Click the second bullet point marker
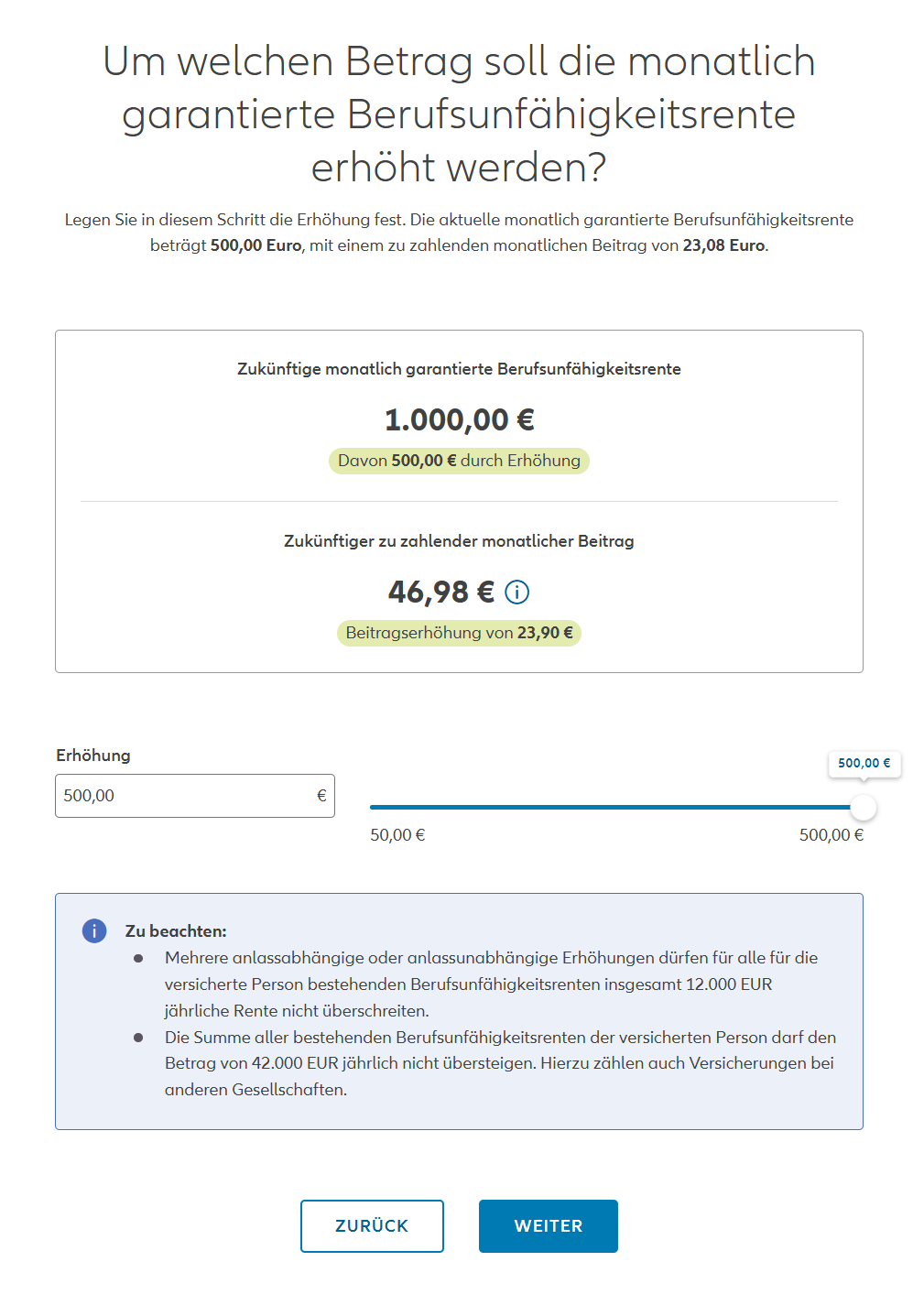This screenshot has height=1305, width=924. click(138, 1038)
